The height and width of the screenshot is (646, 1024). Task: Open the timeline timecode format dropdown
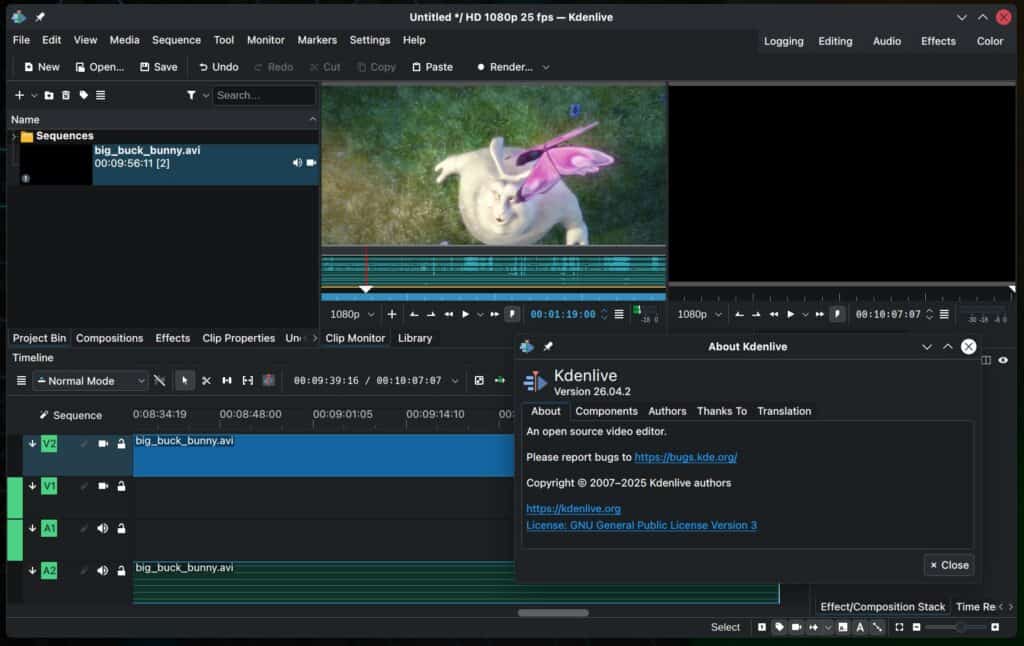point(455,381)
